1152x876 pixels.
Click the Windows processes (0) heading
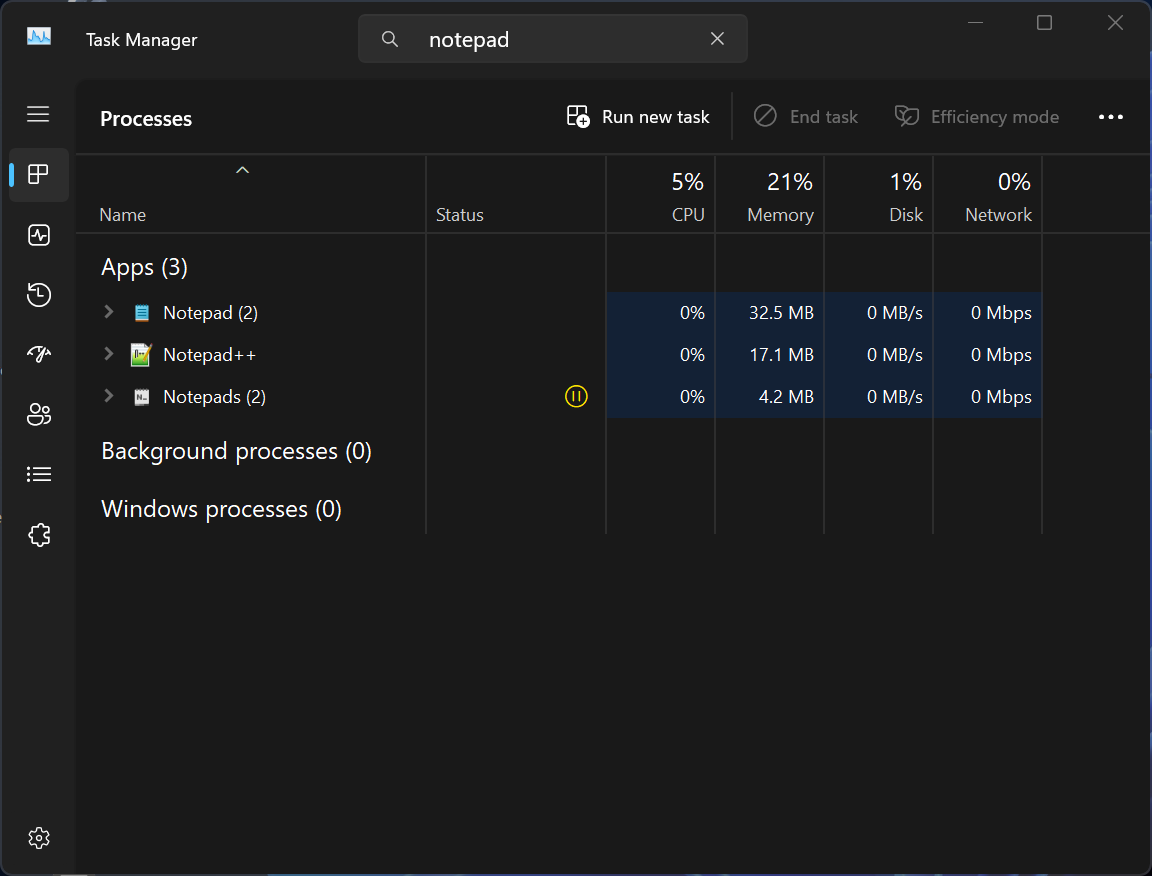[221, 509]
